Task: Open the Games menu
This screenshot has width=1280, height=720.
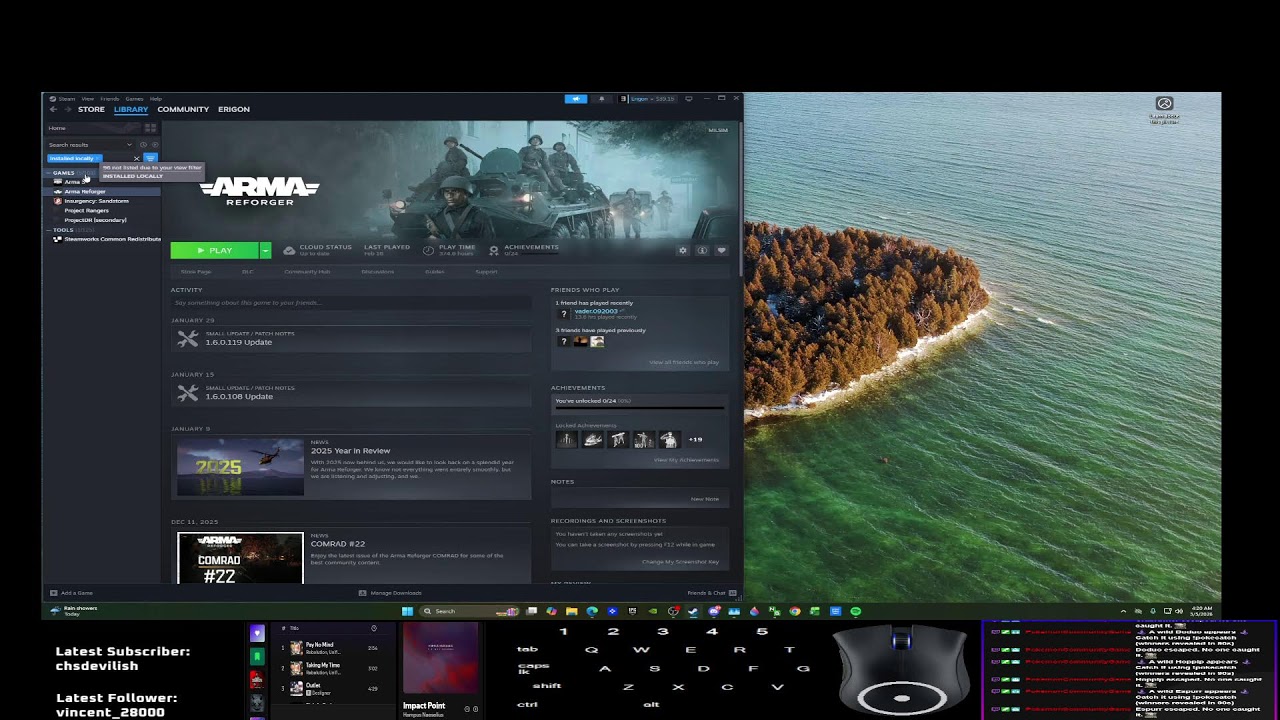Action: [134, 99]
